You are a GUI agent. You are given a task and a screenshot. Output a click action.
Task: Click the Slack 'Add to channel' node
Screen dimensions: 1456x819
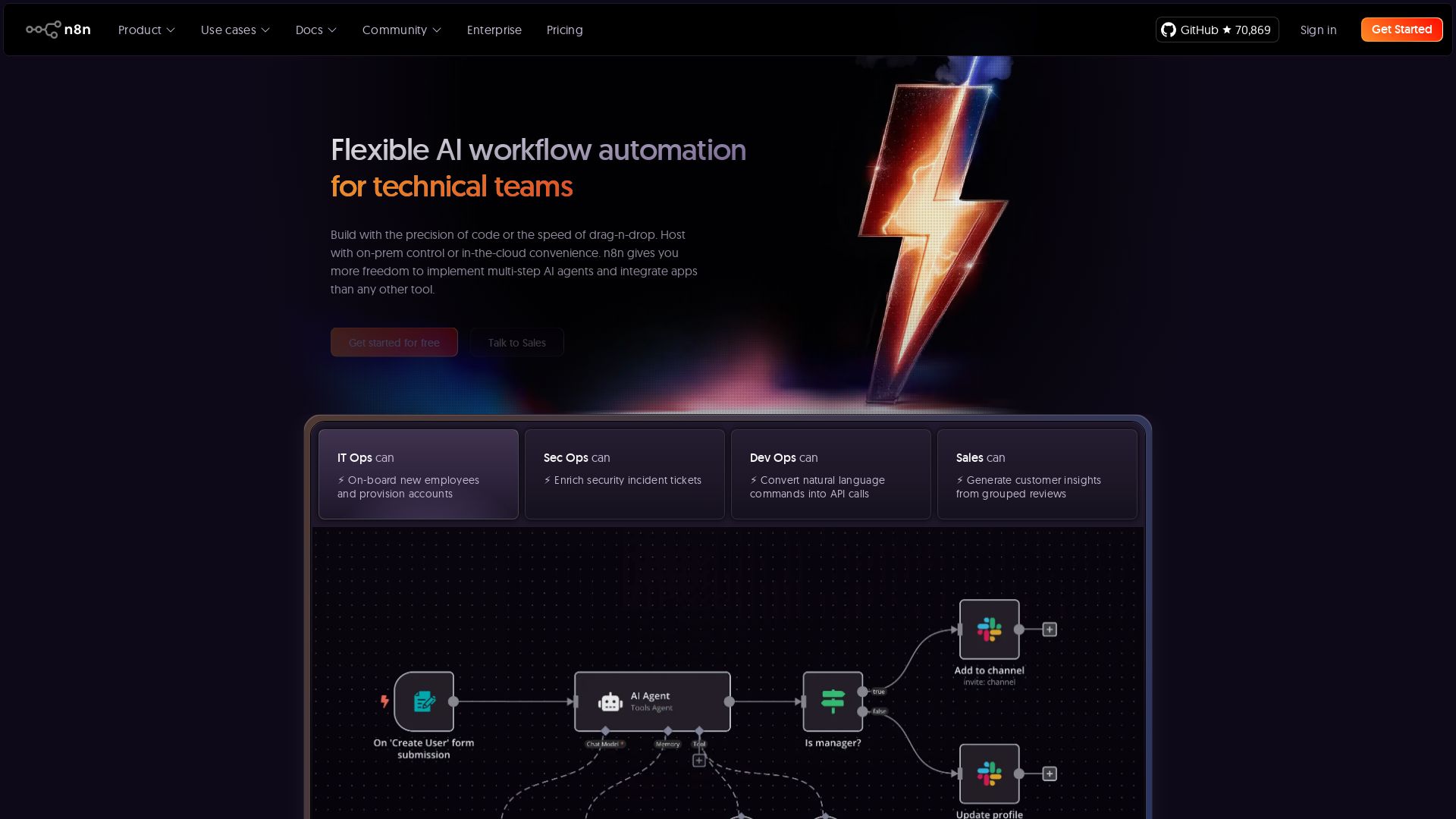989,629
